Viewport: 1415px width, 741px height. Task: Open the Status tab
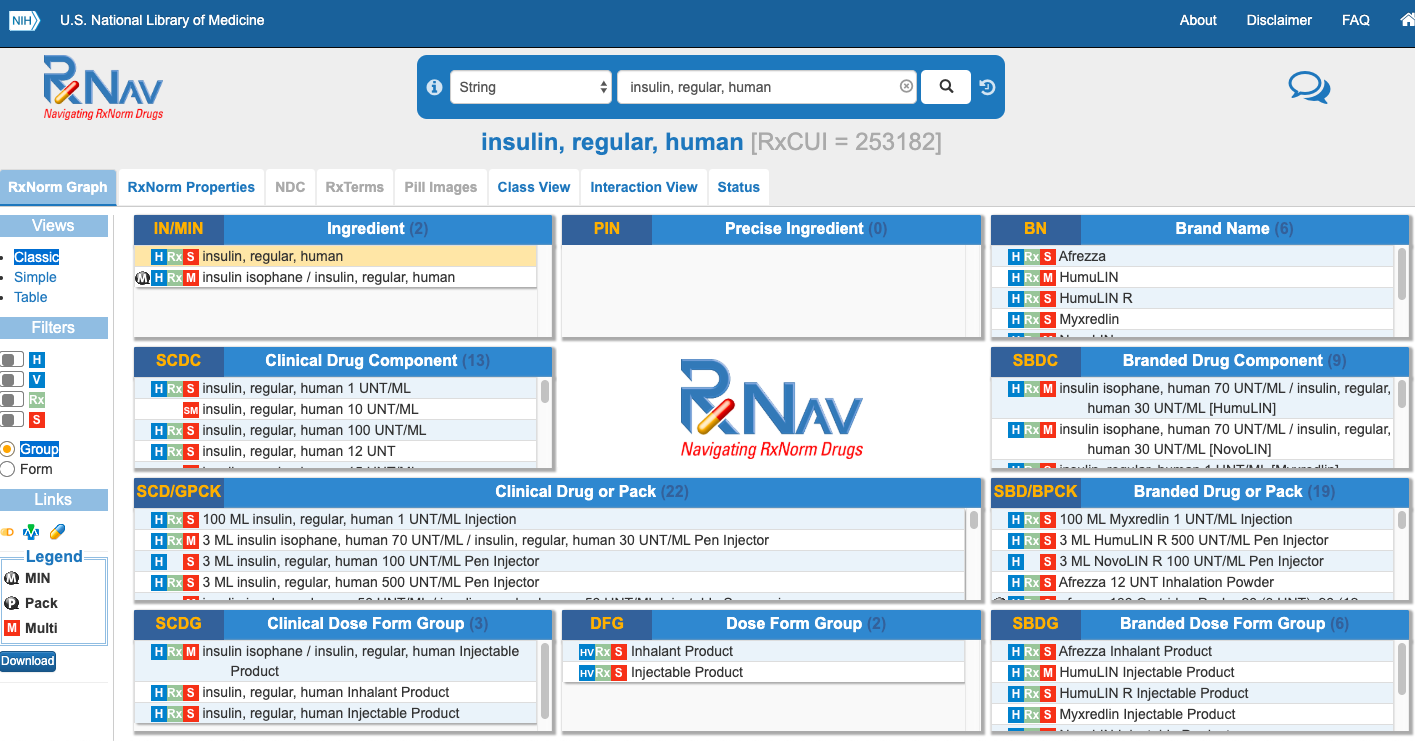(x=739, y=187)
